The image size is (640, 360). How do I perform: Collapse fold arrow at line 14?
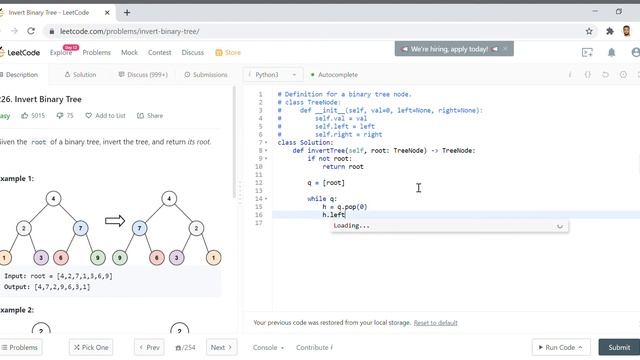(266, 199)
